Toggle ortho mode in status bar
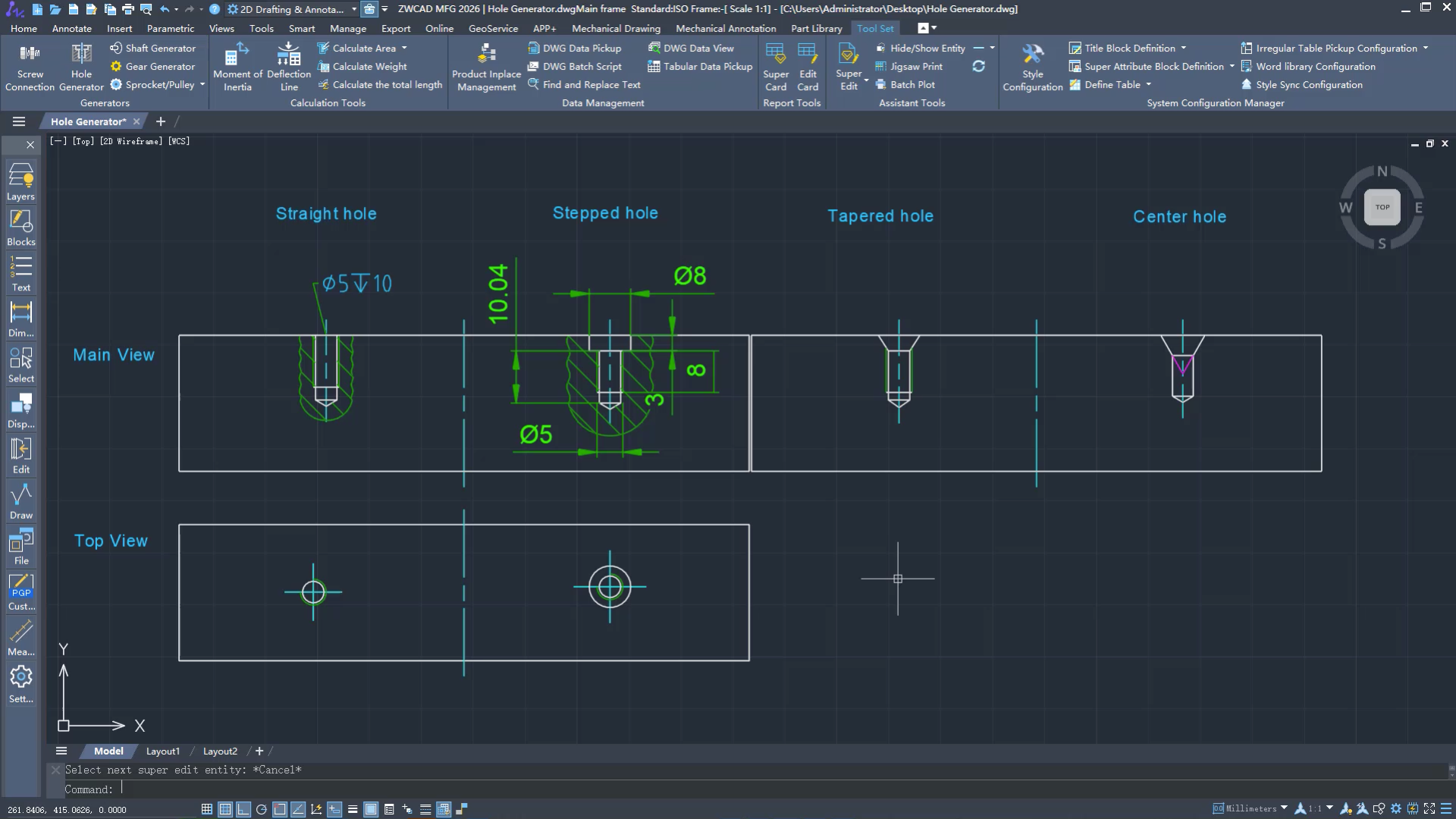The image size is (1456, 819). [x=243, y=809]
